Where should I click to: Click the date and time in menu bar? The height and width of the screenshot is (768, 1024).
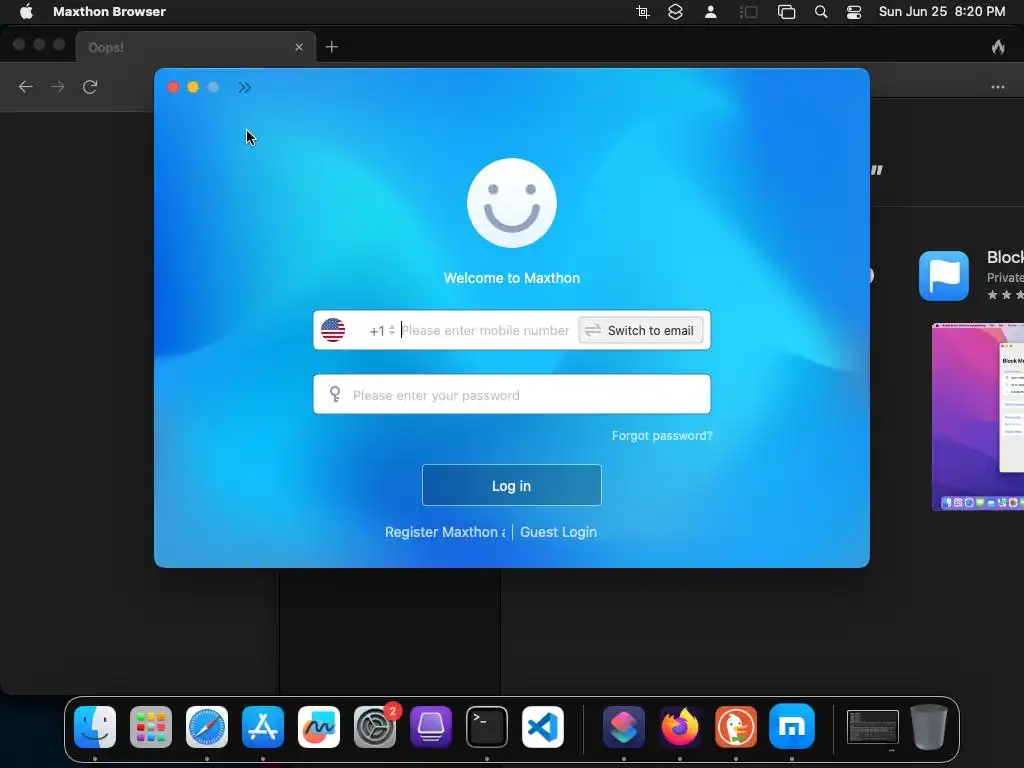942,12
